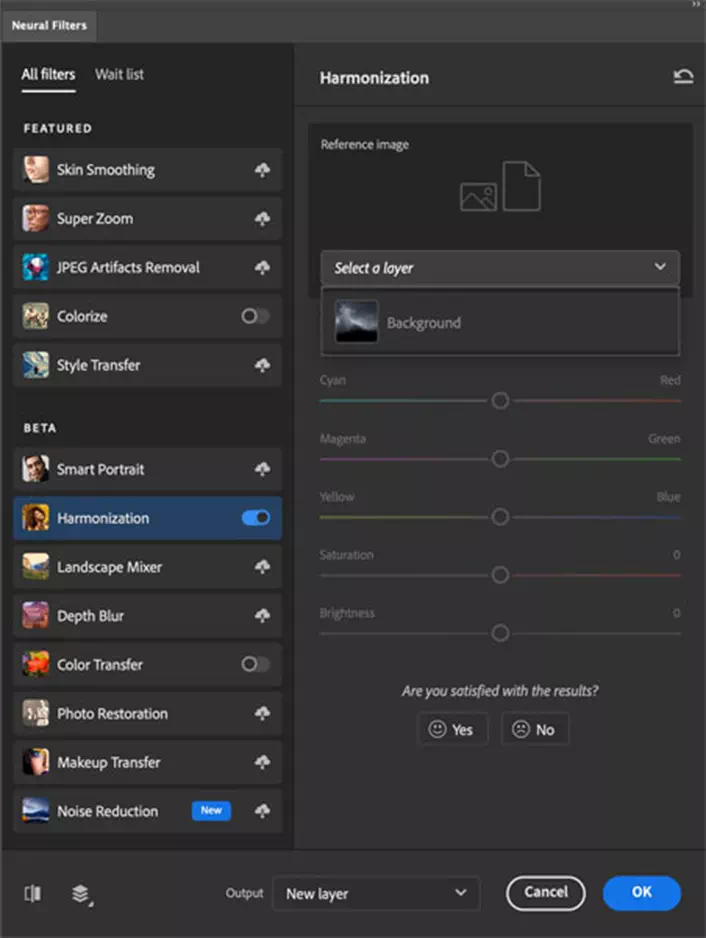Select the Landscape Mixer filter

tap(147, 567)
